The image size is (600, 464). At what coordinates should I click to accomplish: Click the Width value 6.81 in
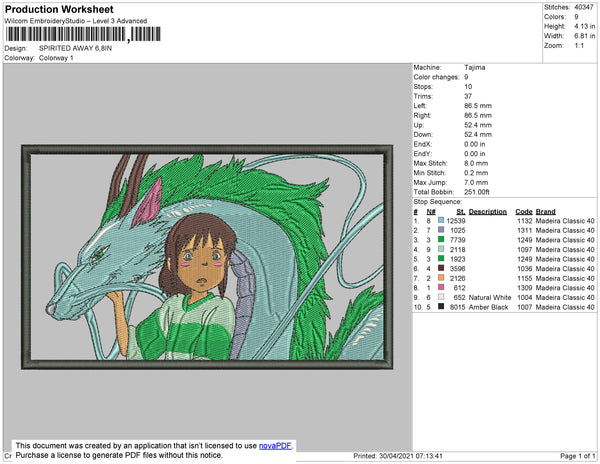pos(585,36)
